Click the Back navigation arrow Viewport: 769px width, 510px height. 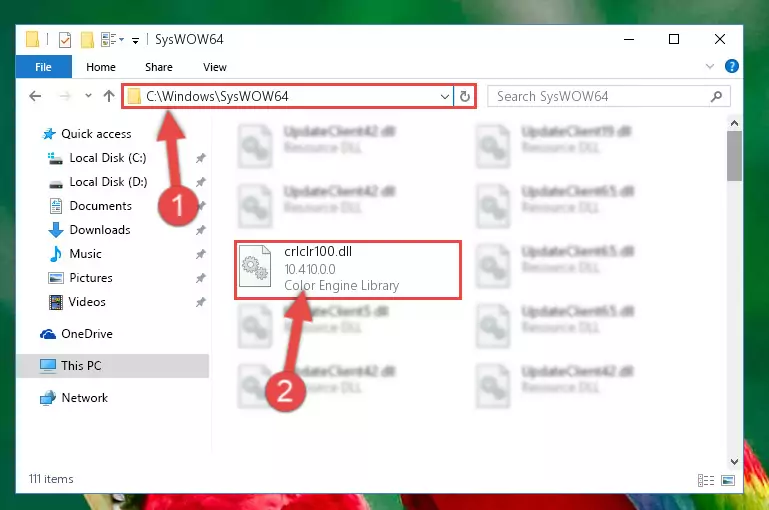[x=35, y=96]
